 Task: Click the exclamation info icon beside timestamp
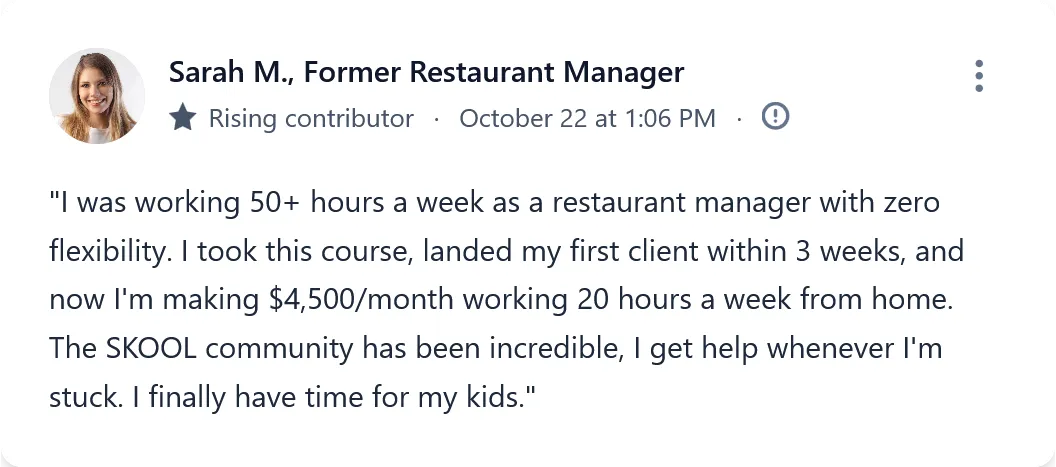(x=775, y=117)
